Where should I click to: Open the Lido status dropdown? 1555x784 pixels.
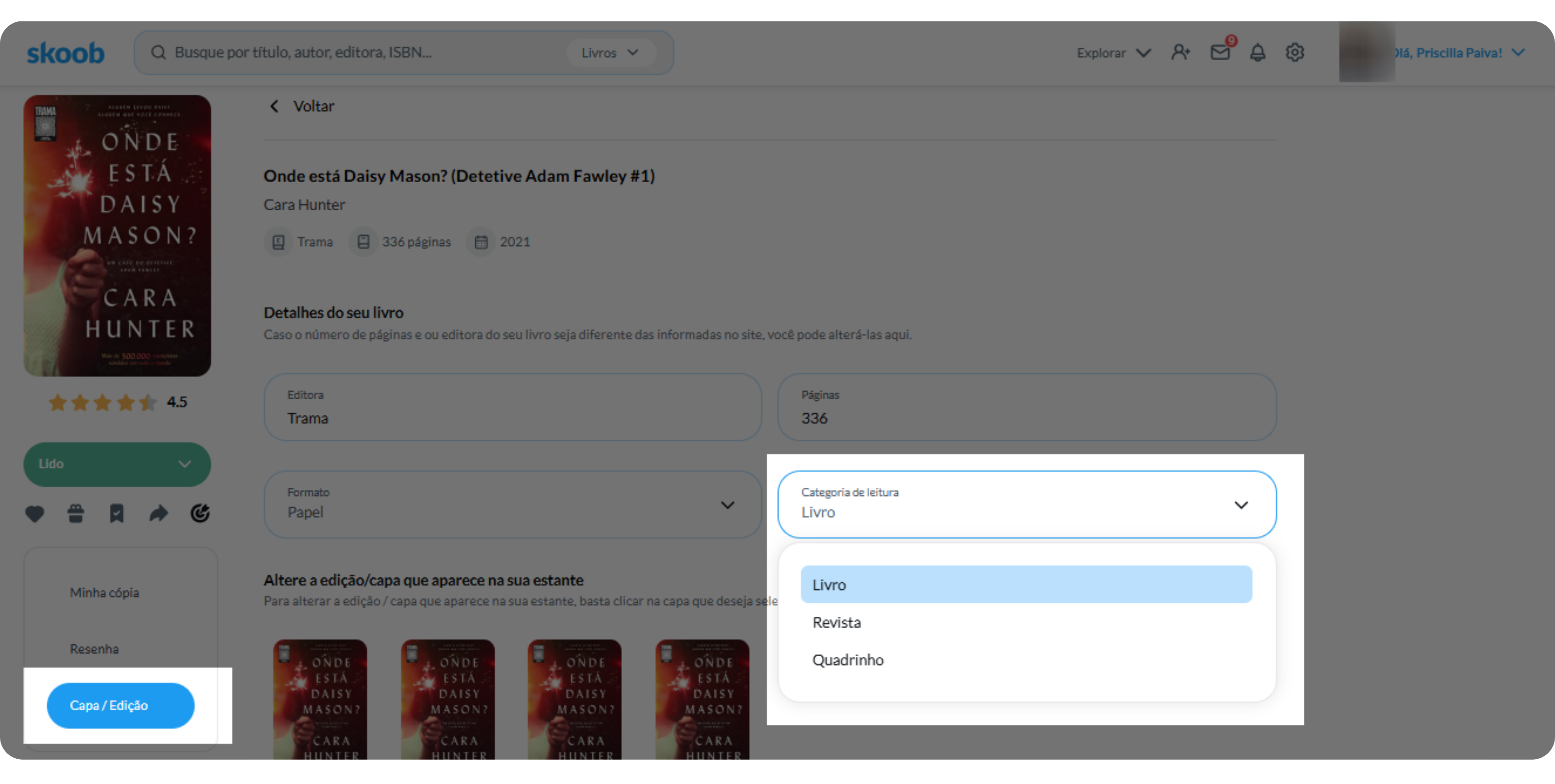(117, 465)
